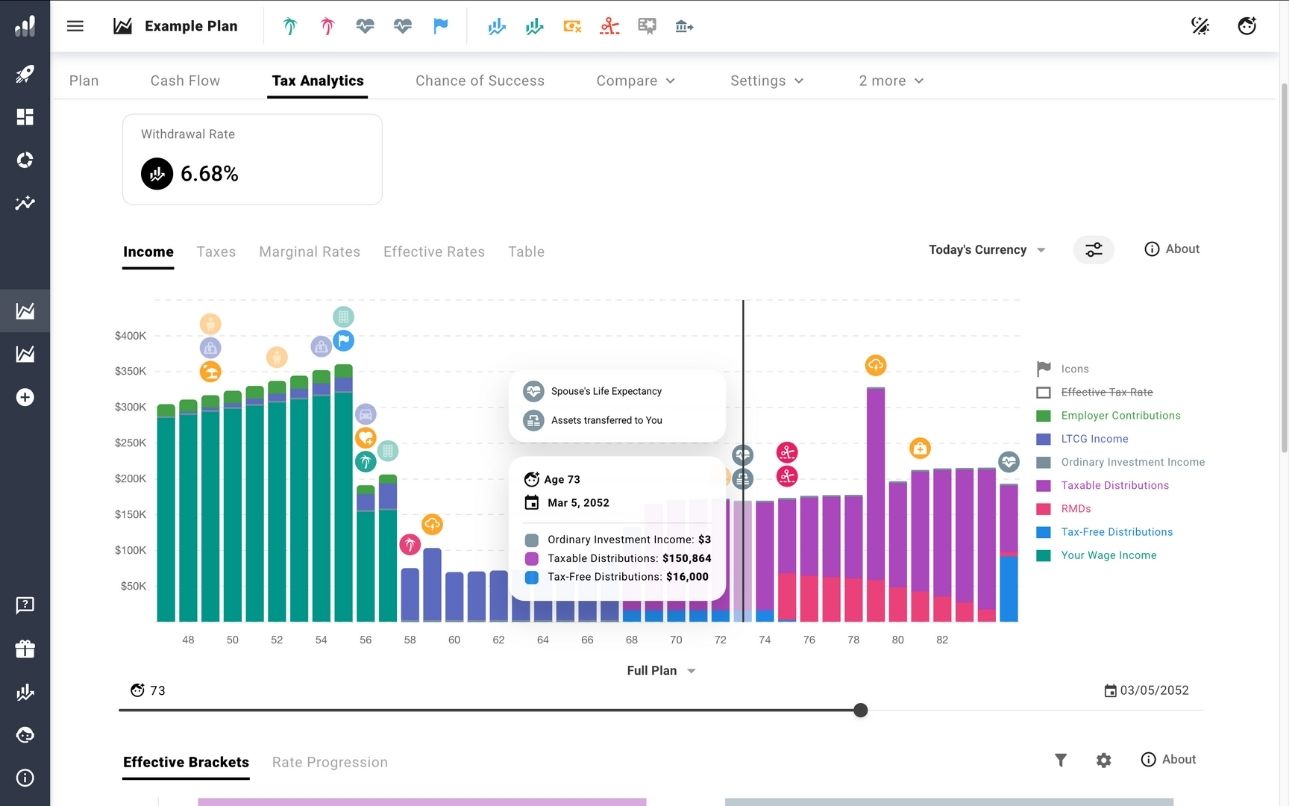Open the chart filter sliders button
Viewport: 1290px width, 806px height.
[1094, 250]
